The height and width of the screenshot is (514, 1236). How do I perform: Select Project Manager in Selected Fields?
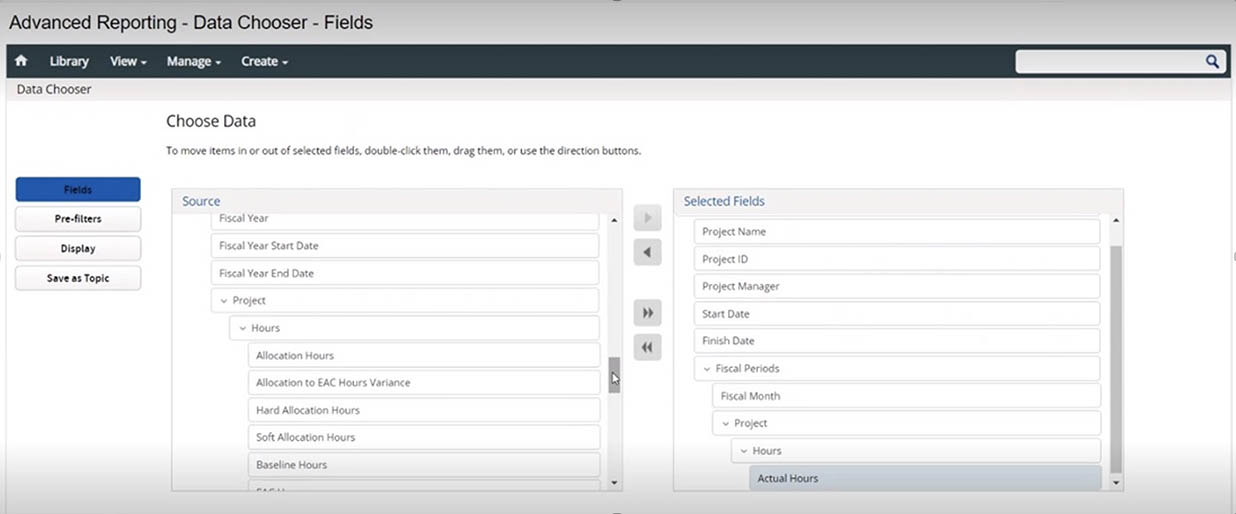click(x=897, y=286)
